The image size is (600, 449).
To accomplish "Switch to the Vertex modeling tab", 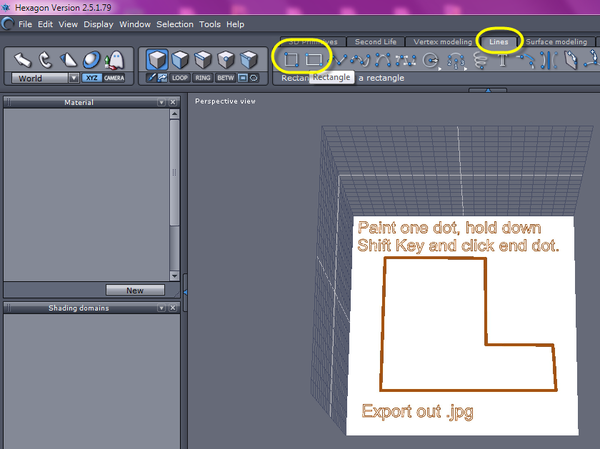I will click(x=442, y=42).
